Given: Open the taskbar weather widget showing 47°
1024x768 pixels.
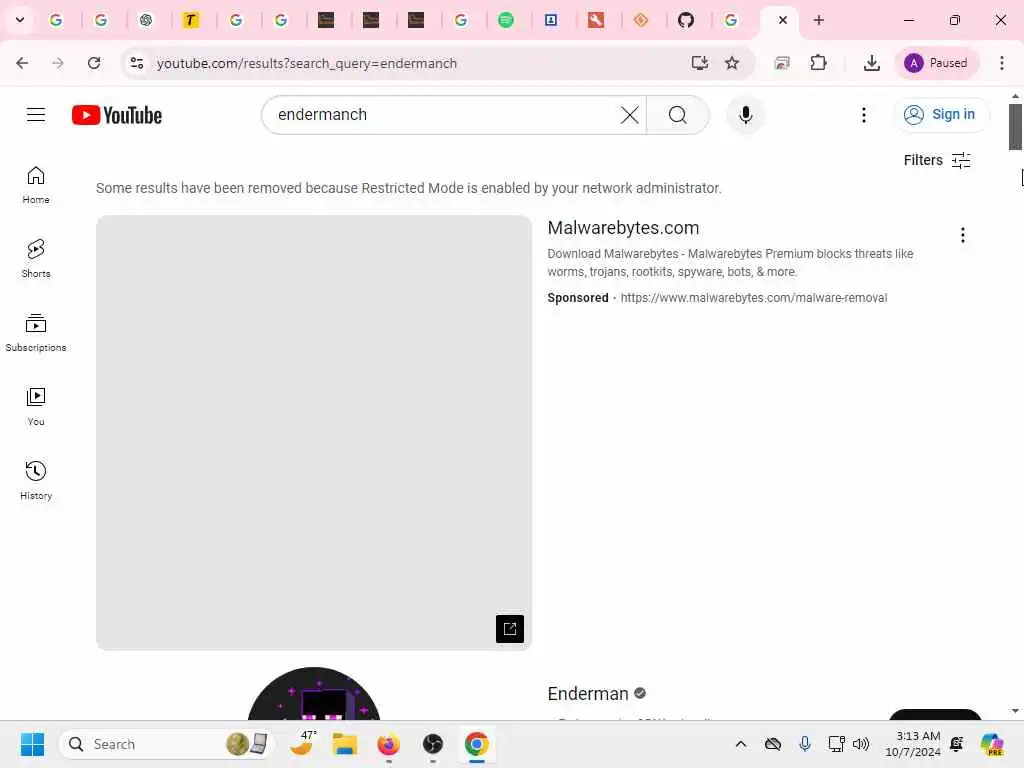Looking at the screenshot, I should coord(302,744).
